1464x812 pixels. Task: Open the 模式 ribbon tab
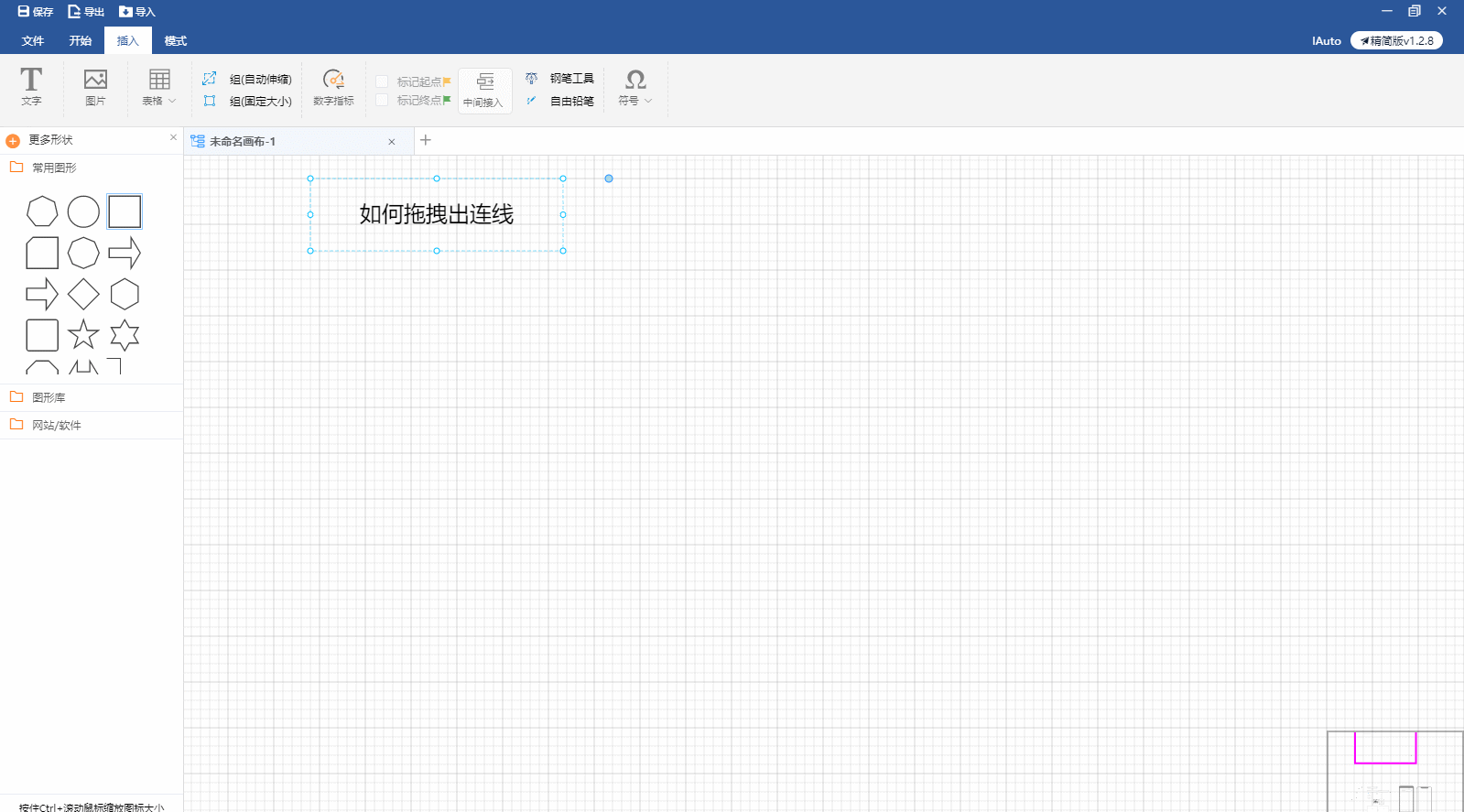175,40
